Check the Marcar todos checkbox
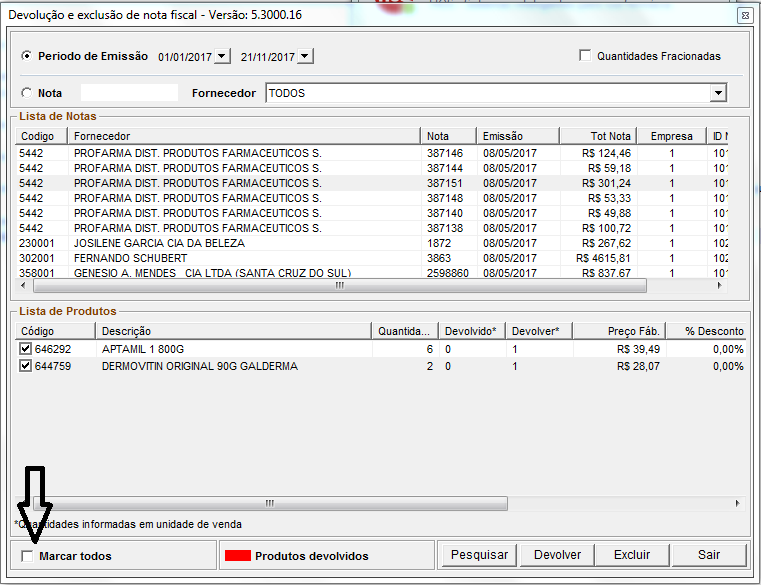Image resolution: width=761 pixels, height=585 pixels. [28, 556]
